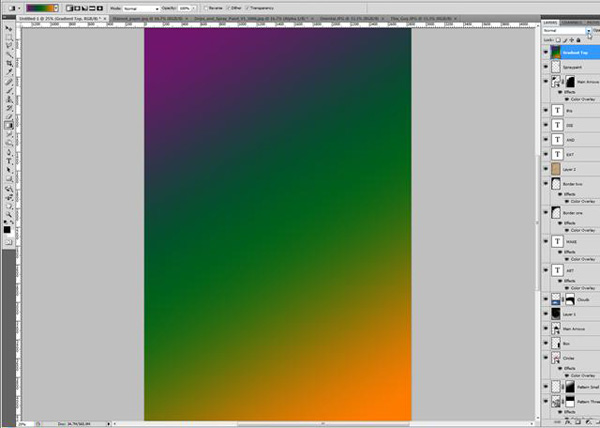600x428 pixels.
Task: Click the default colors icon above foreground swatch
Action: [x=6, y=221]
